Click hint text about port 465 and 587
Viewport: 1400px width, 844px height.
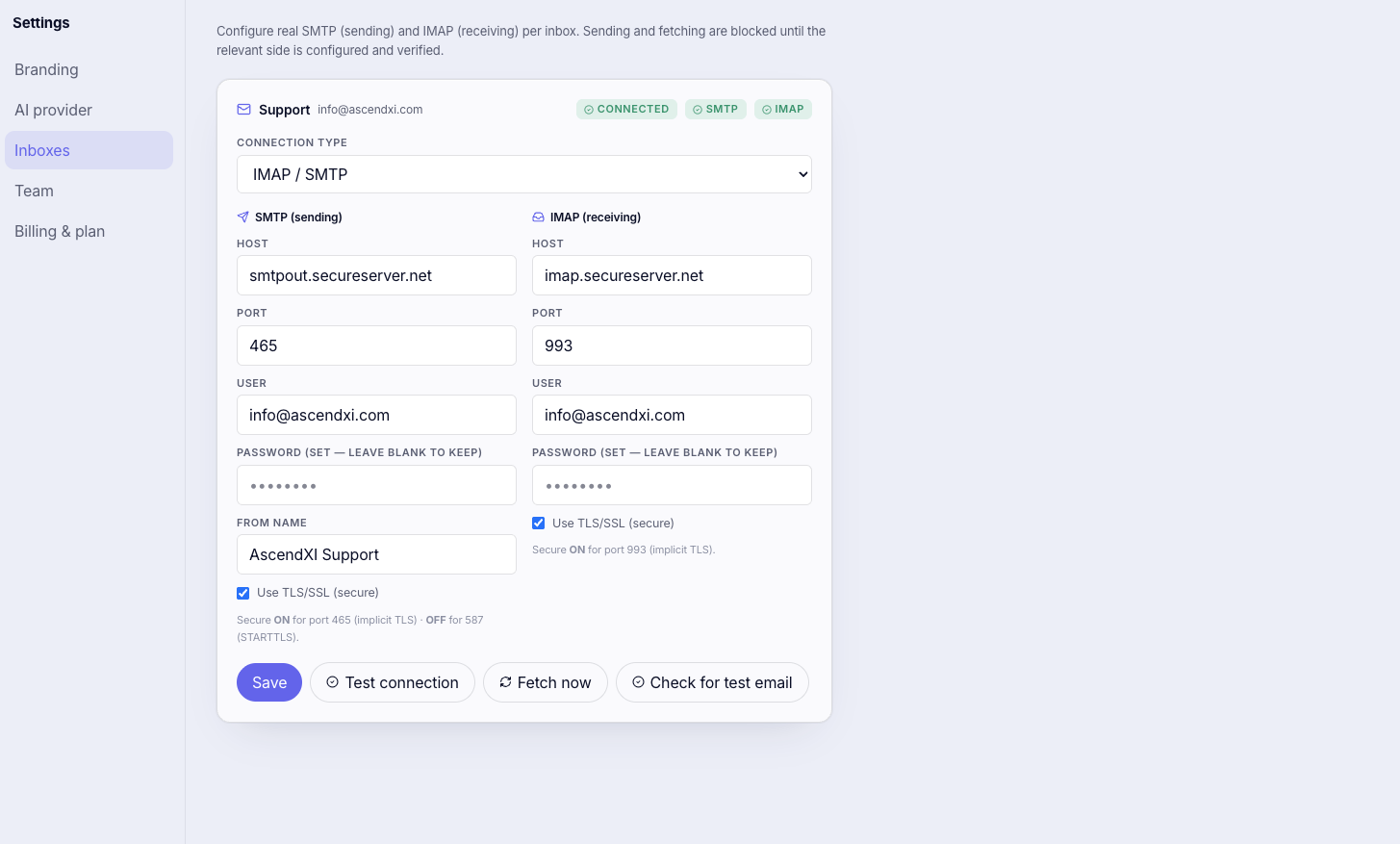click(x=360, y=628)
